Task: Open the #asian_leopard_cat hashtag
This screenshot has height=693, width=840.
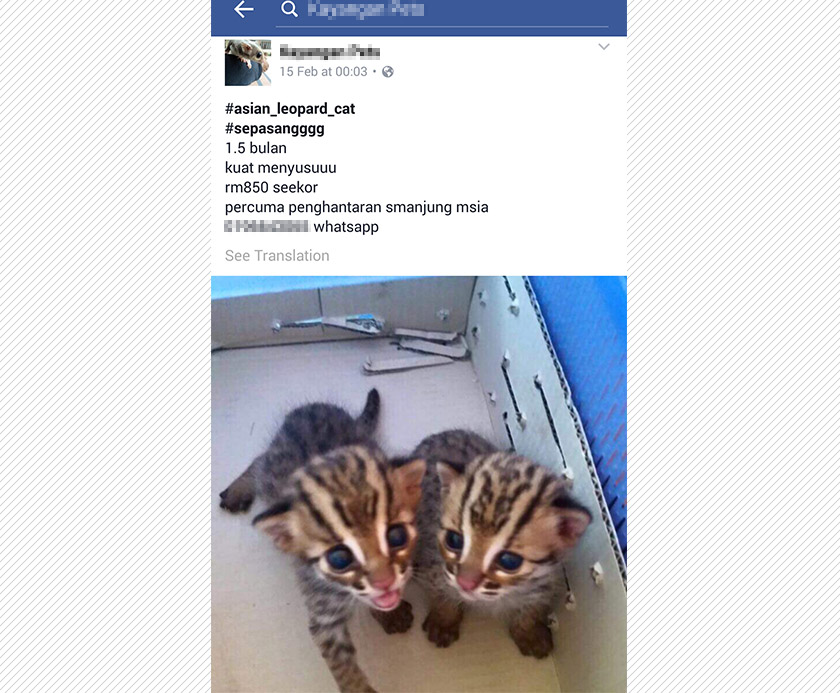Action: 290,109
